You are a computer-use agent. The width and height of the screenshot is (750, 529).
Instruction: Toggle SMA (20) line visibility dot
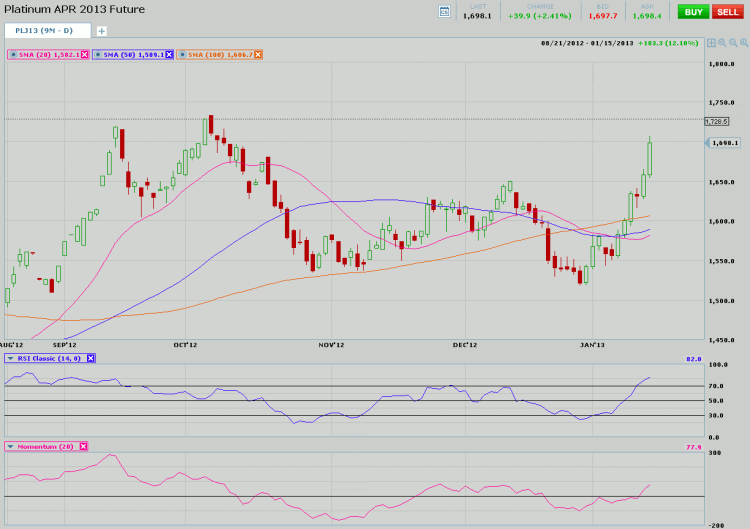(x=11, y=53)
